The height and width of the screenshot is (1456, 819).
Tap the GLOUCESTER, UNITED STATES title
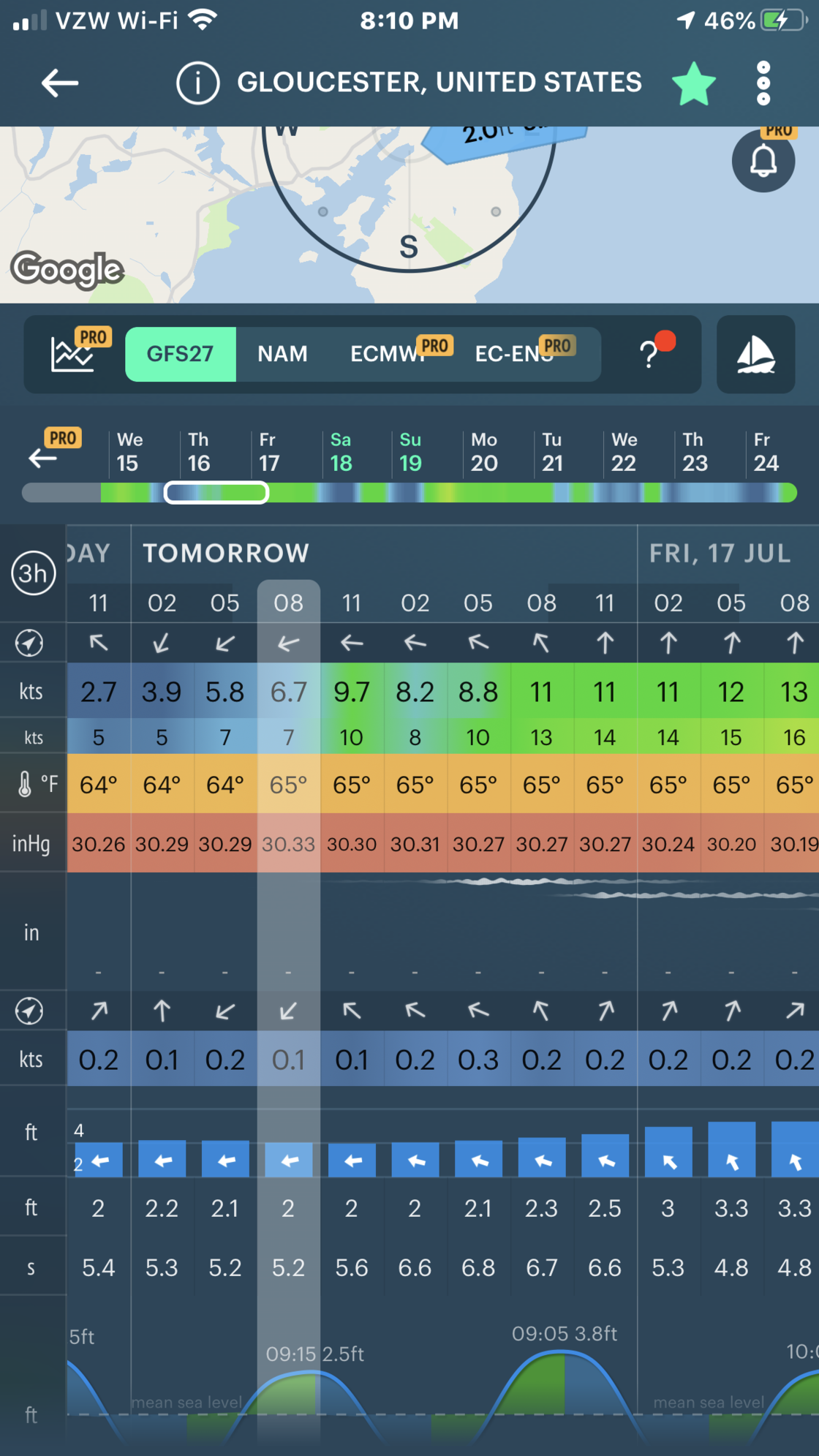pos(439,83)
